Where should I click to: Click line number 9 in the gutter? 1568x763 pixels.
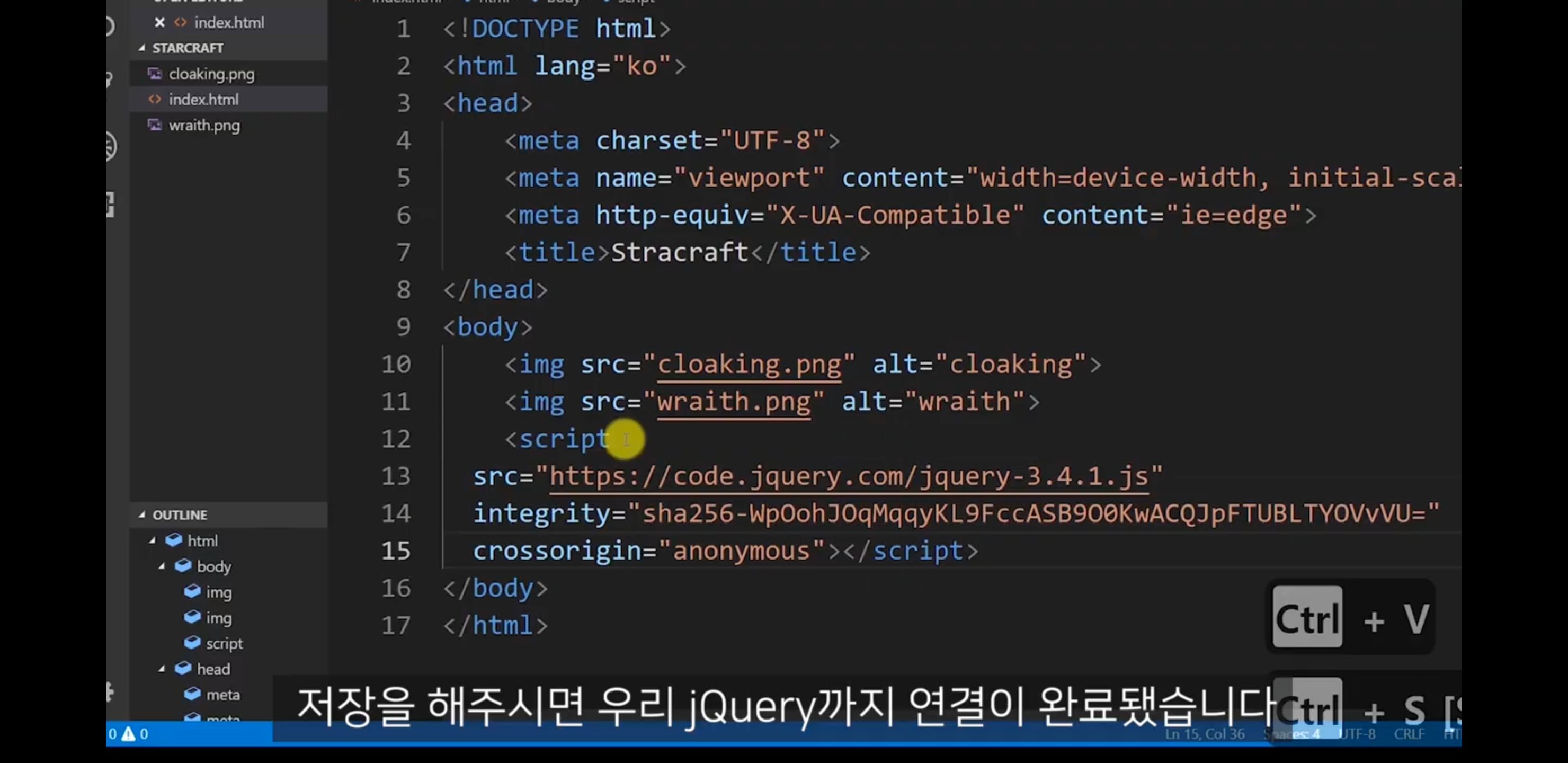tap(403, 327)
